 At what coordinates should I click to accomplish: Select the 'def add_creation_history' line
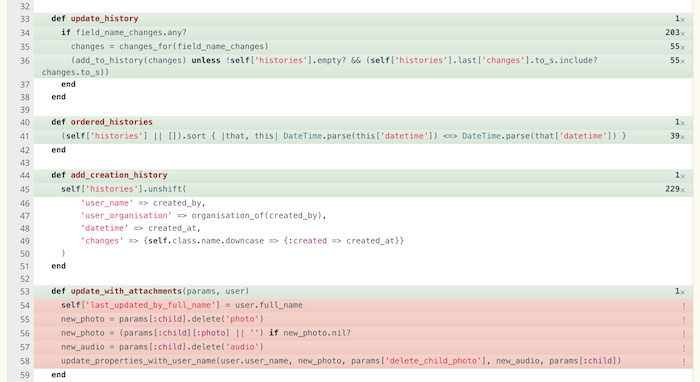(363, 175)
